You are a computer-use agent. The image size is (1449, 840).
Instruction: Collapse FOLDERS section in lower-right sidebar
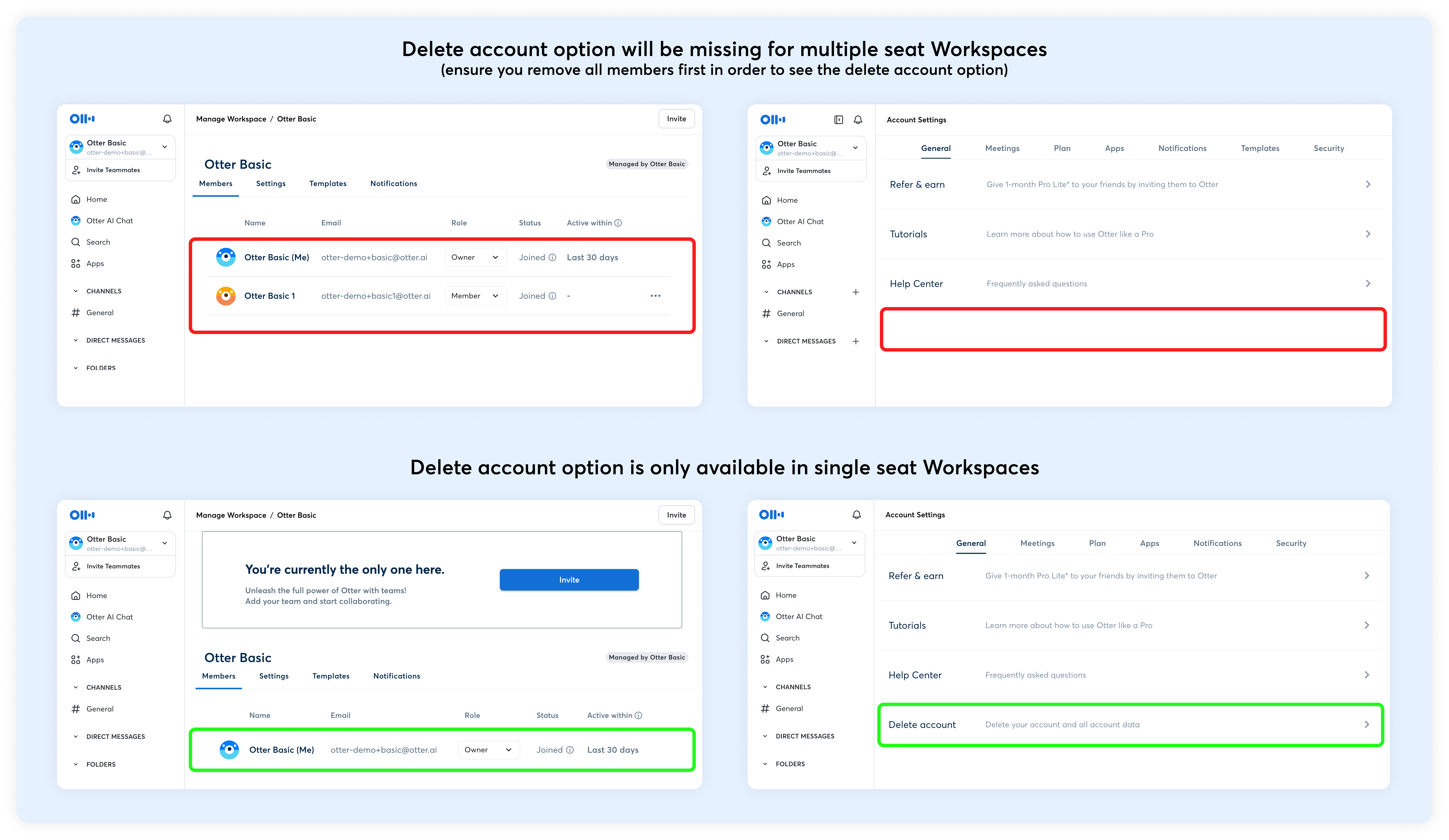(765, 764)
